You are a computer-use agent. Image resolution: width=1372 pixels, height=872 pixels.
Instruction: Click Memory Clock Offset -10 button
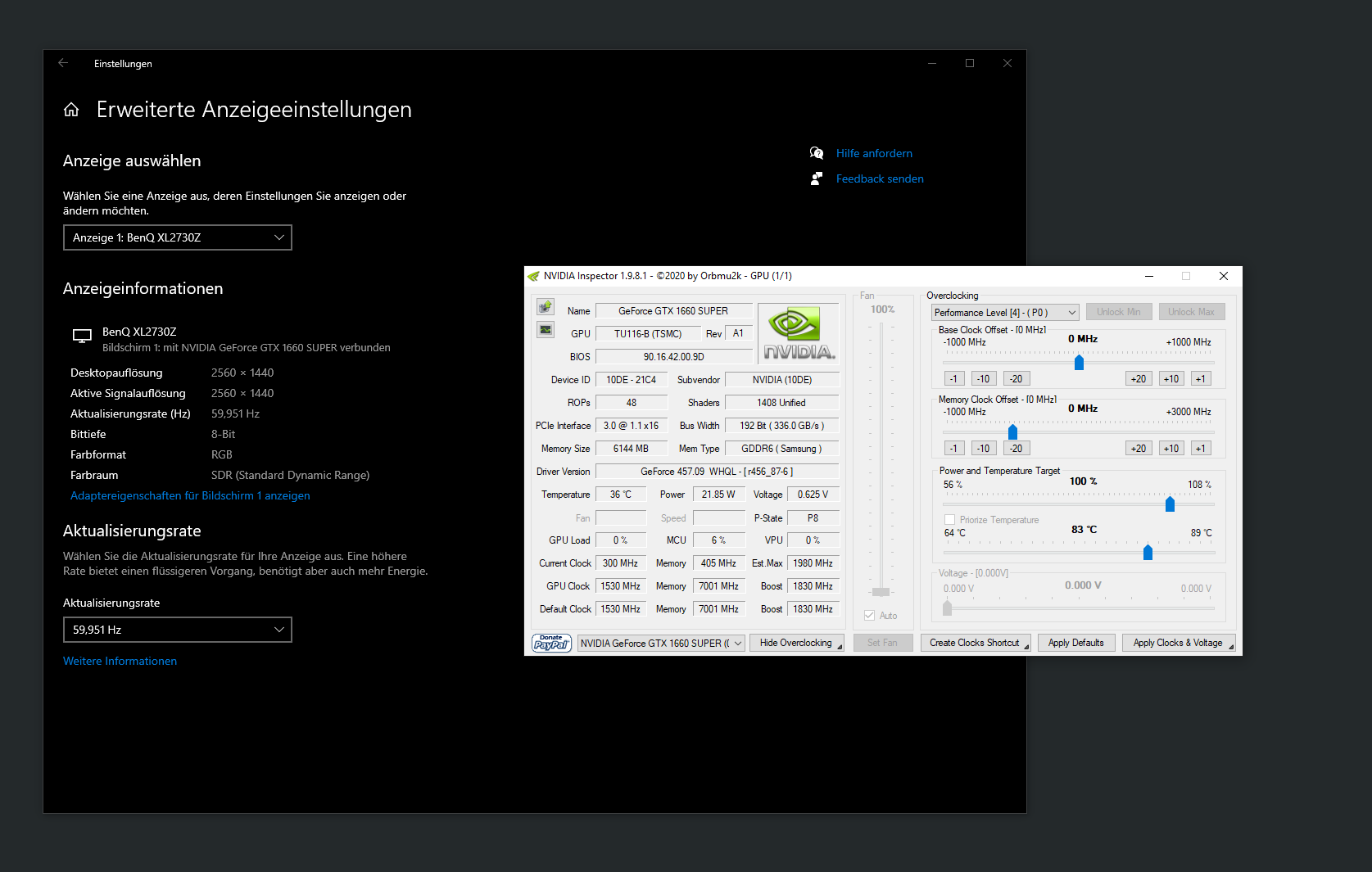(x=984, y=448)
